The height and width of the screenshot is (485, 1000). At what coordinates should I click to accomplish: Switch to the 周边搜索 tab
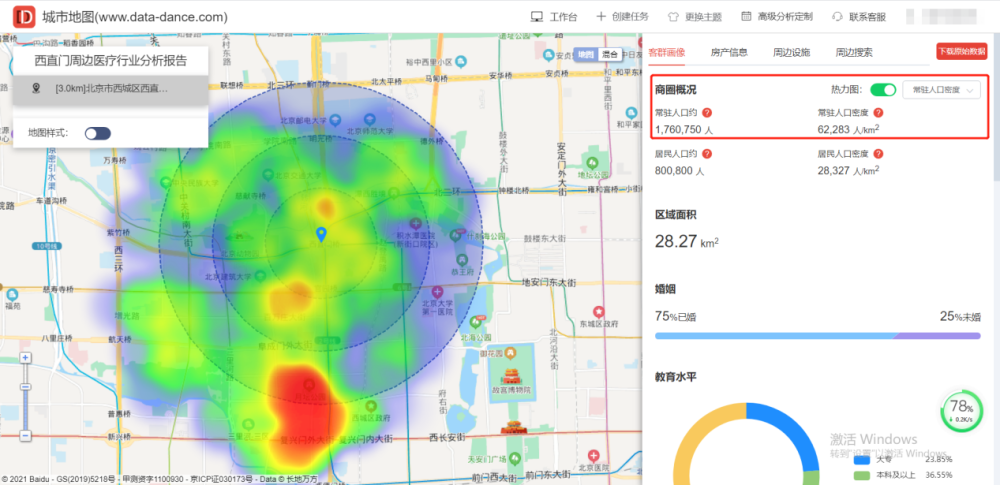pos(854,52)
